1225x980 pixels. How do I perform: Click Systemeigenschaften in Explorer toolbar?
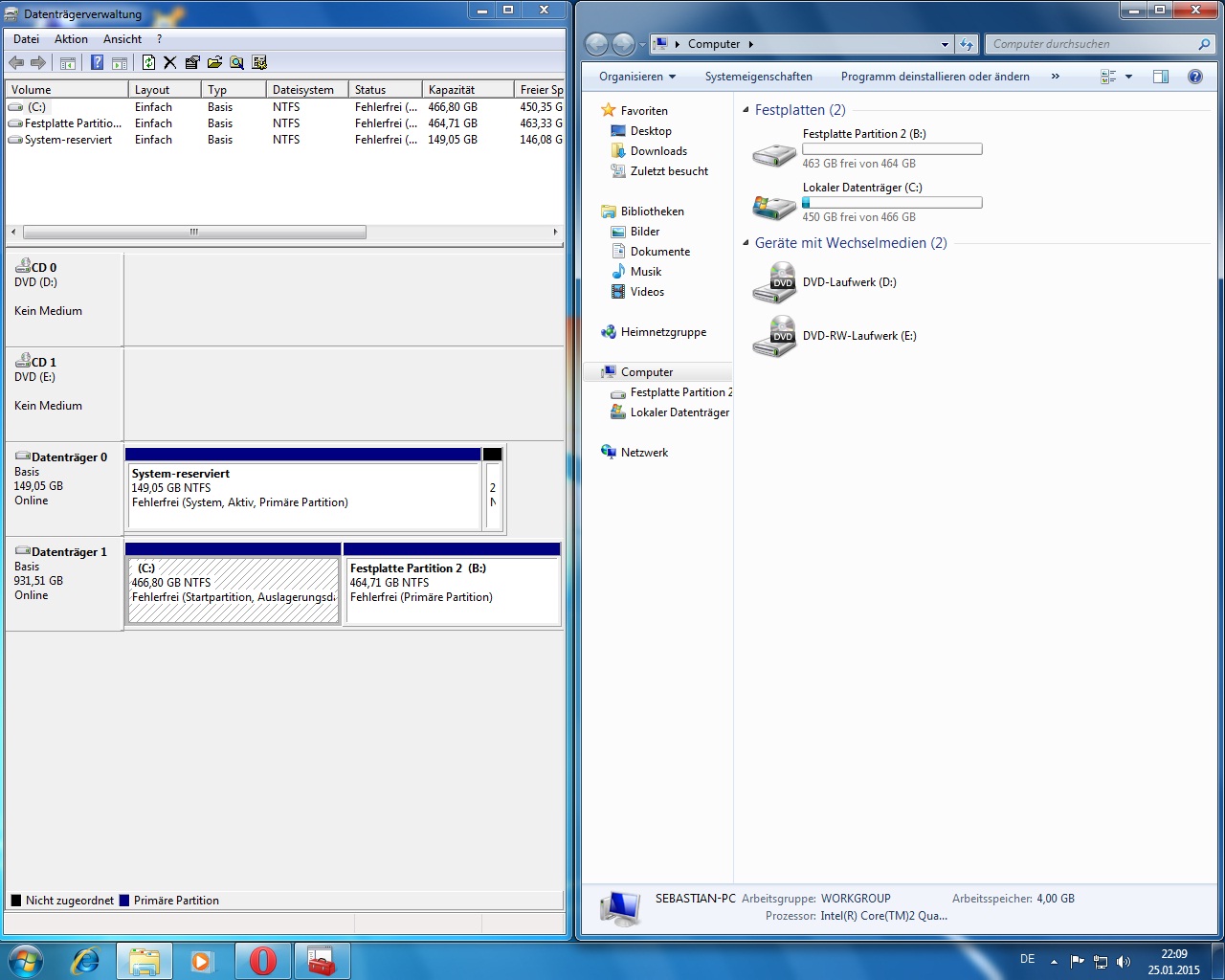pos(759,77)
